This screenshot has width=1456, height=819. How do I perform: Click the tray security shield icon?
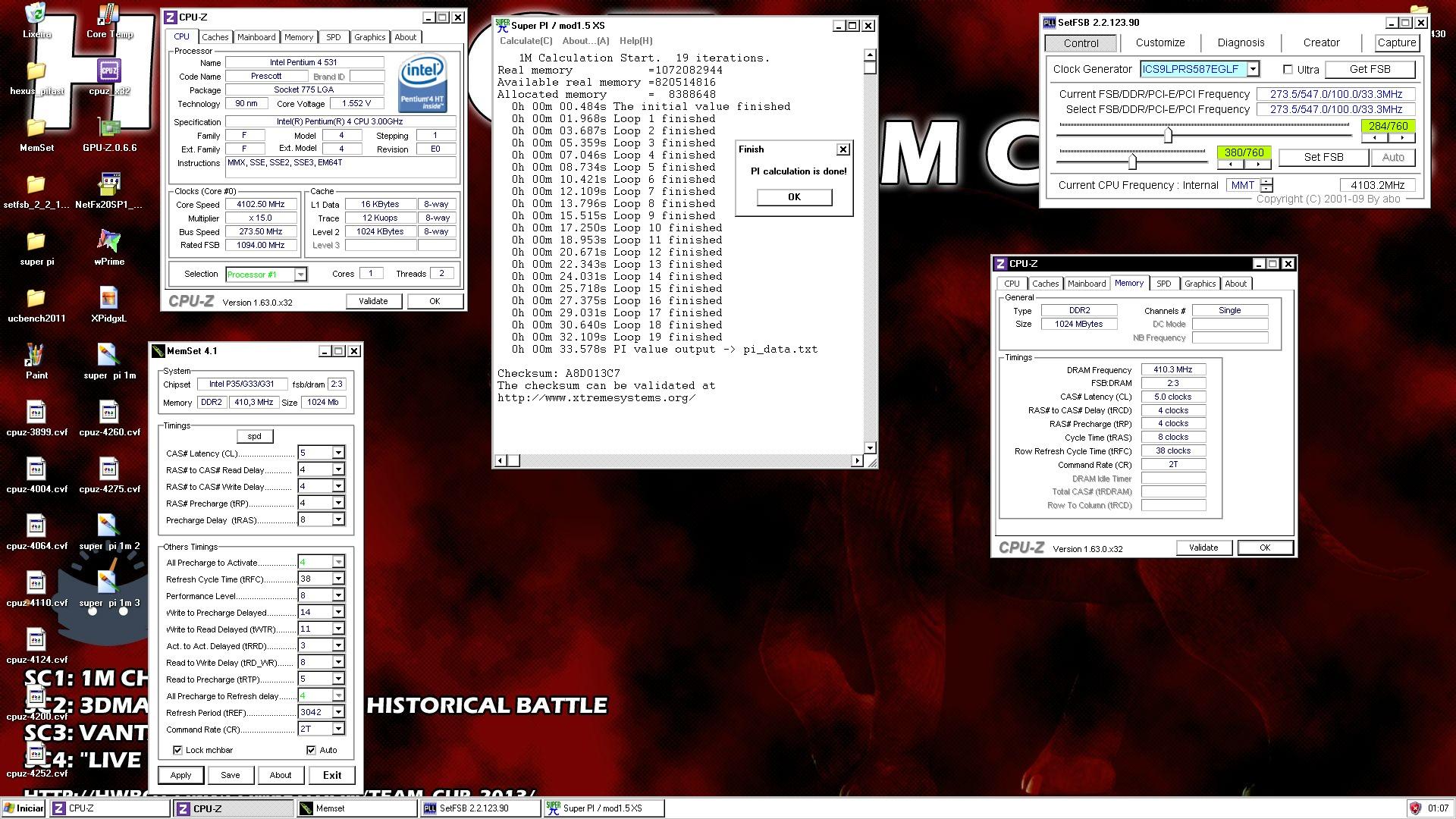tap(1415, 808)
